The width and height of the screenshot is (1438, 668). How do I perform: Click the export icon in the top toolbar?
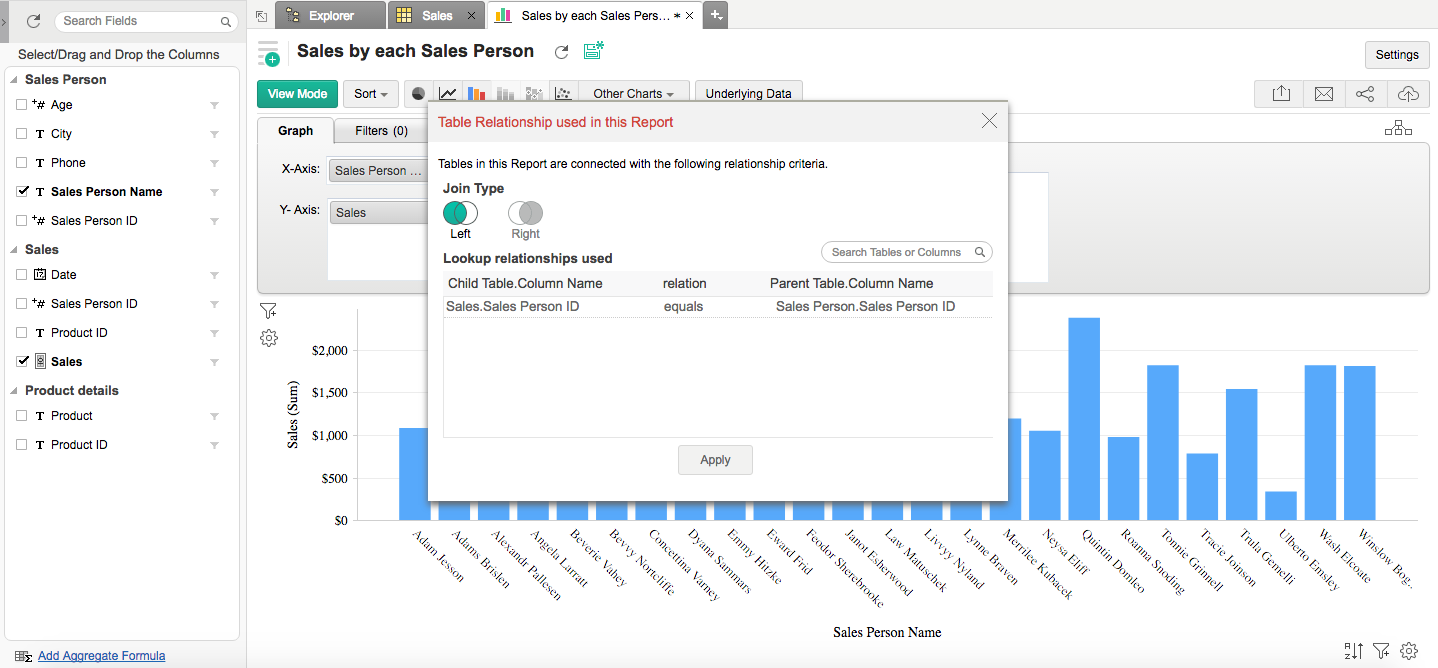(x=1281, y=93)
